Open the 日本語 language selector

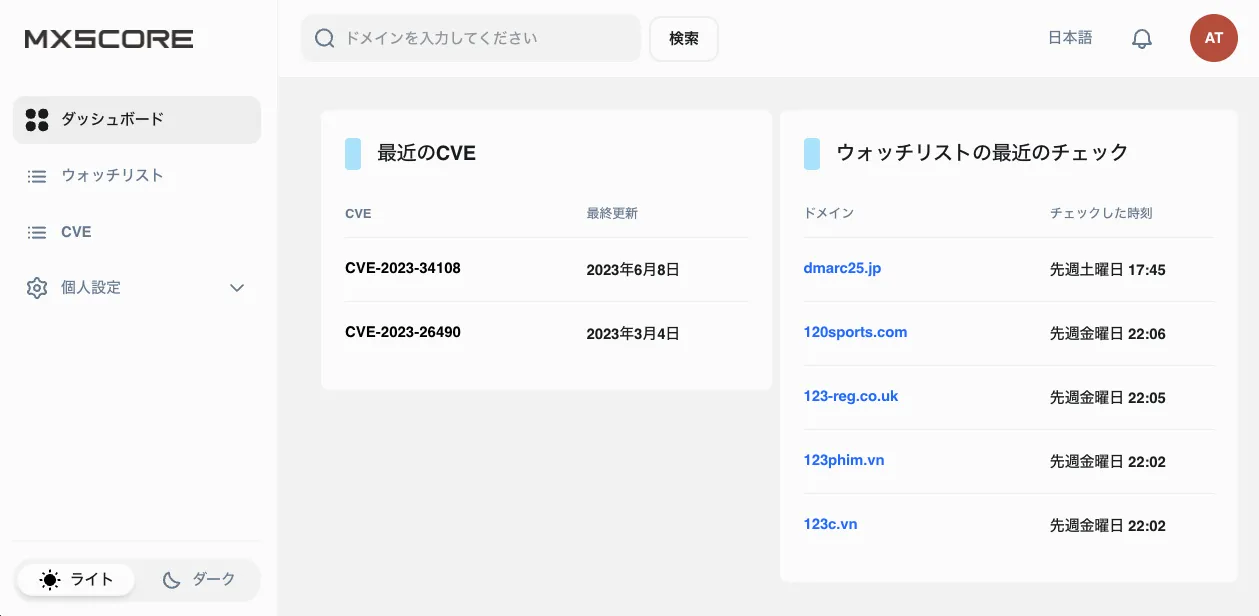1069,38
